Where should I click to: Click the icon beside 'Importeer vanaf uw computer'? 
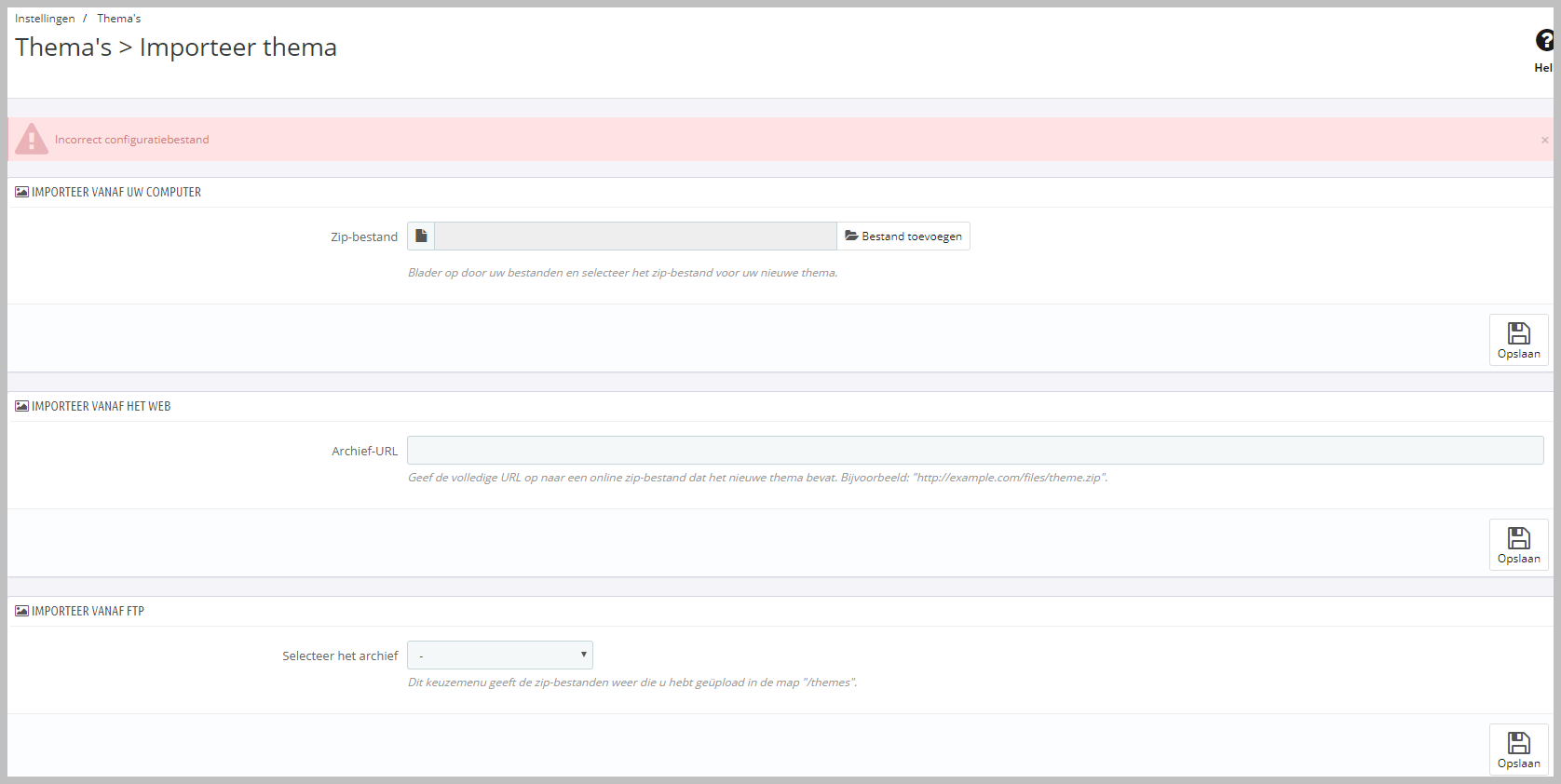(x=21, y=192)
